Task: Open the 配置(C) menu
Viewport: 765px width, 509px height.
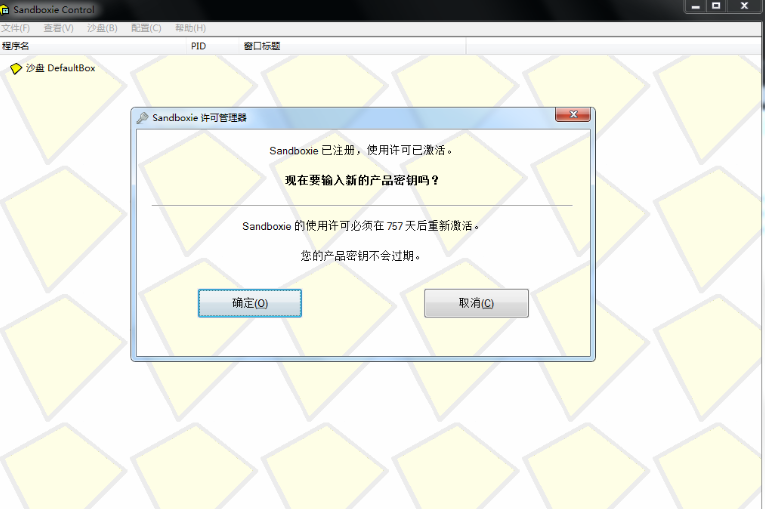Action: 146,28
